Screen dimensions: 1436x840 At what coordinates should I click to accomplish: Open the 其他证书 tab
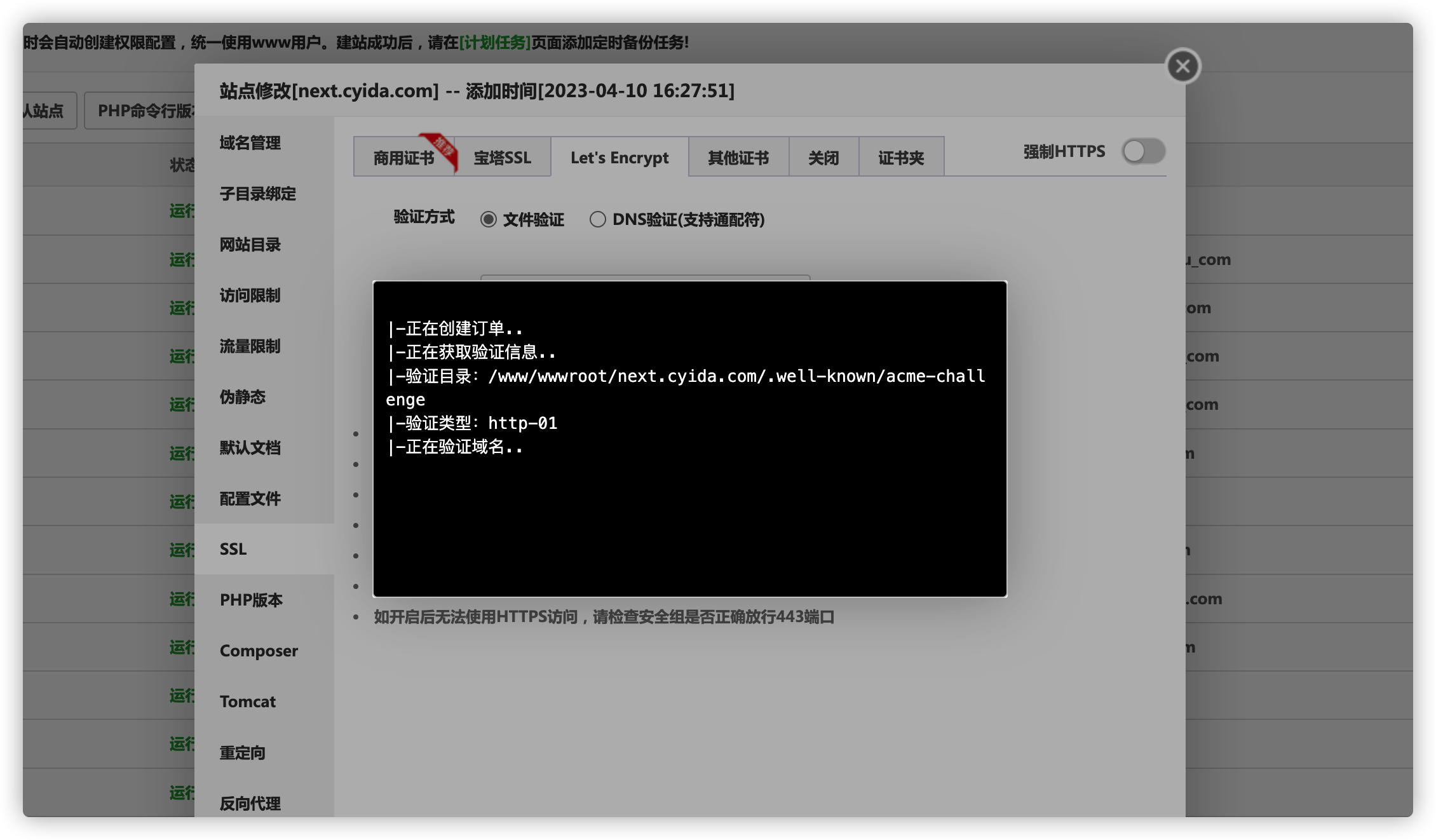738,157
